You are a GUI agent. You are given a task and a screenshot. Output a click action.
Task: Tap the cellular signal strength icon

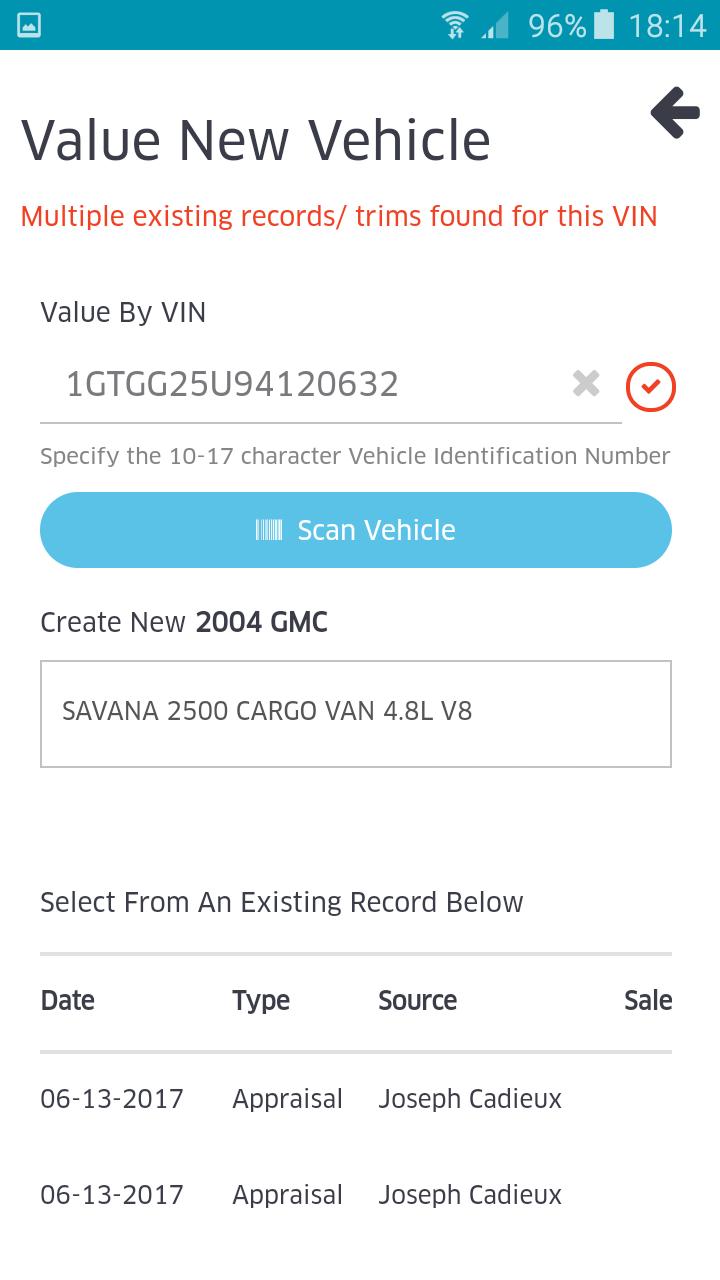[x=494, y=25]
